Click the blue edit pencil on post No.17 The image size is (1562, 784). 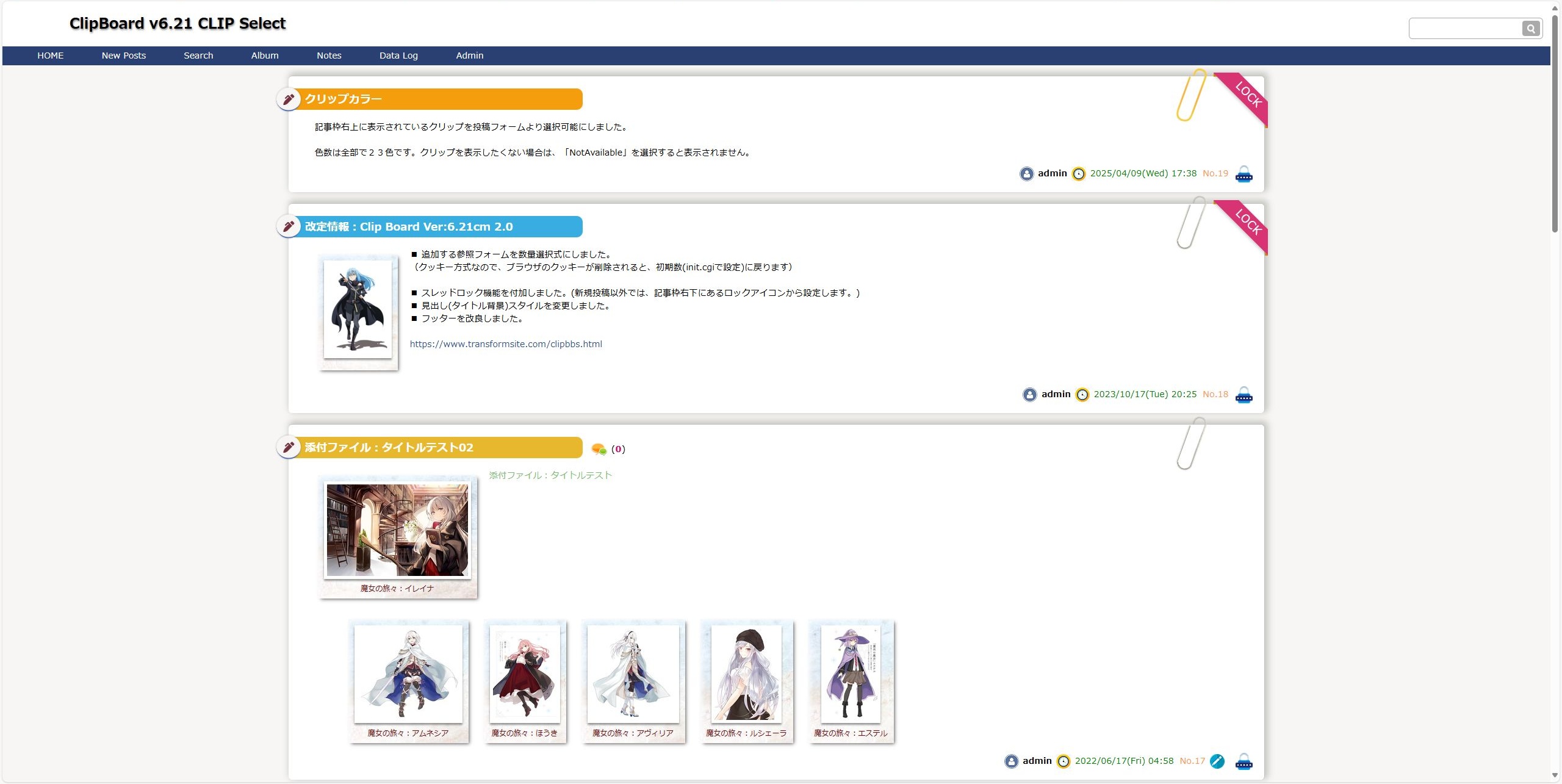click(1217, 761)
